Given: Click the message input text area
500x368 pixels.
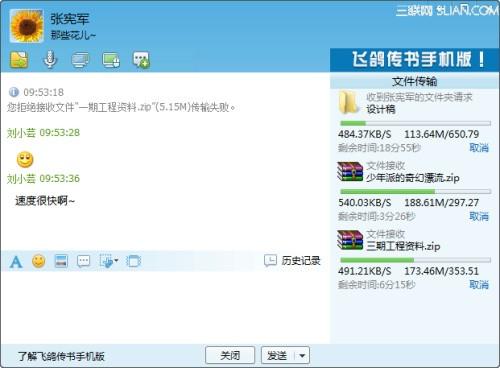Looking at the screenshot, I should 165,307.
